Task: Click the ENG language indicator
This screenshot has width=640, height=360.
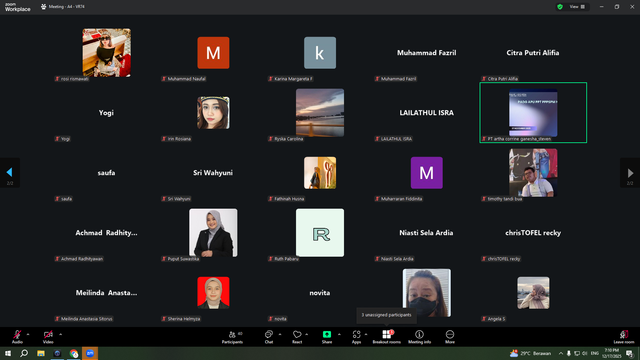Action: pyautogui.click(x=595, y=353)
